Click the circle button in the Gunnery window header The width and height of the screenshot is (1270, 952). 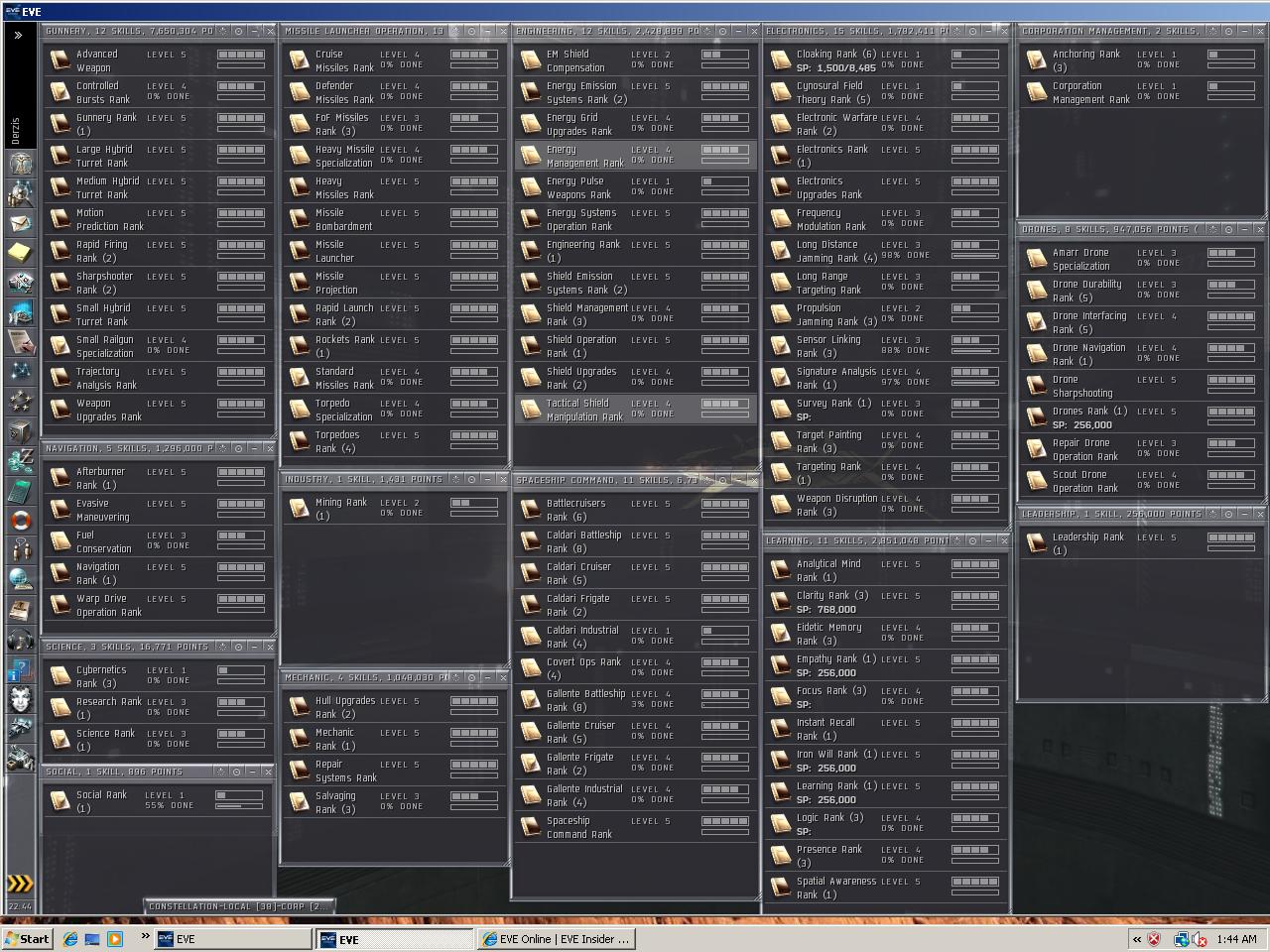(237, 32)
